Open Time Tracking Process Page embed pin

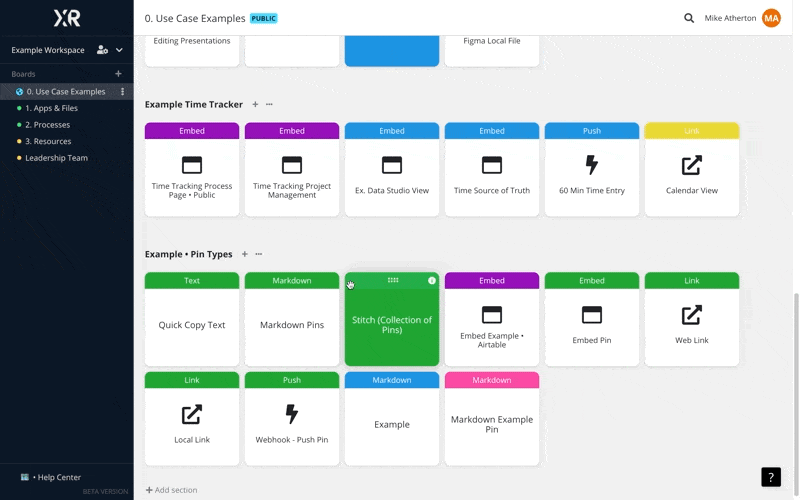pyautogui.click(x=192, y=169)
